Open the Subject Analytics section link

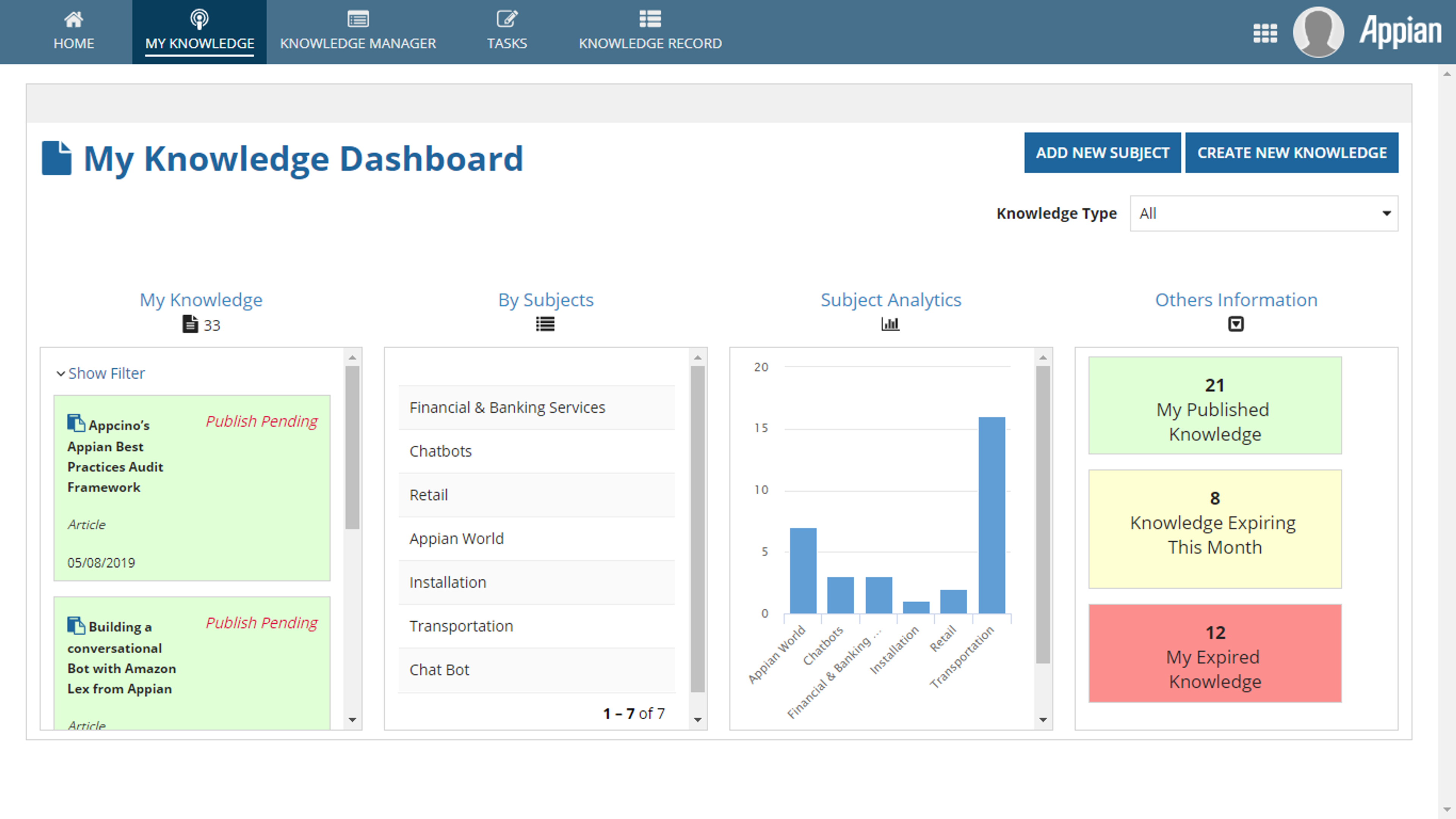click(891, 300)
